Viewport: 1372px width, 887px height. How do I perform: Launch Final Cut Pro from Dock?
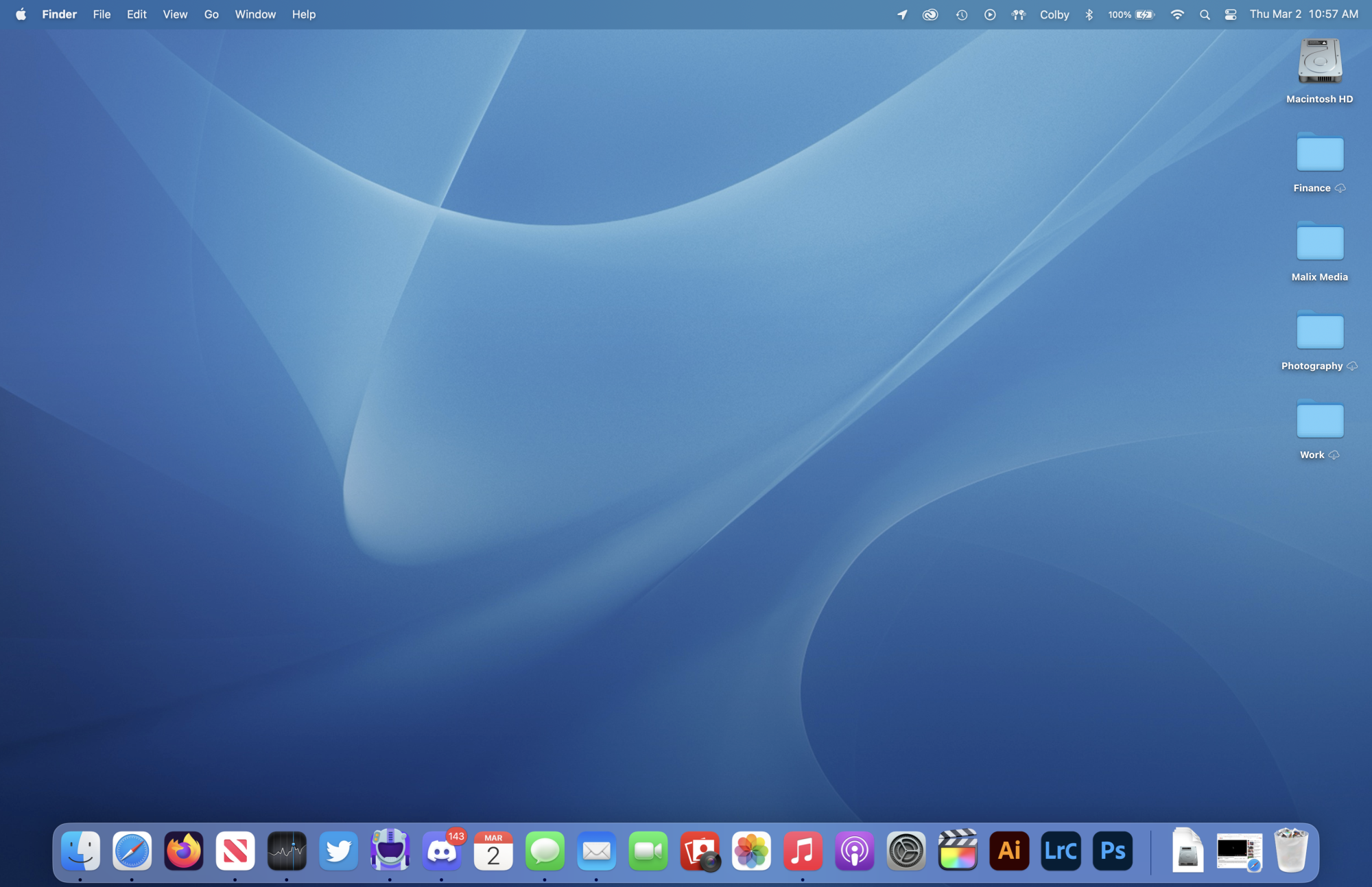958,851
